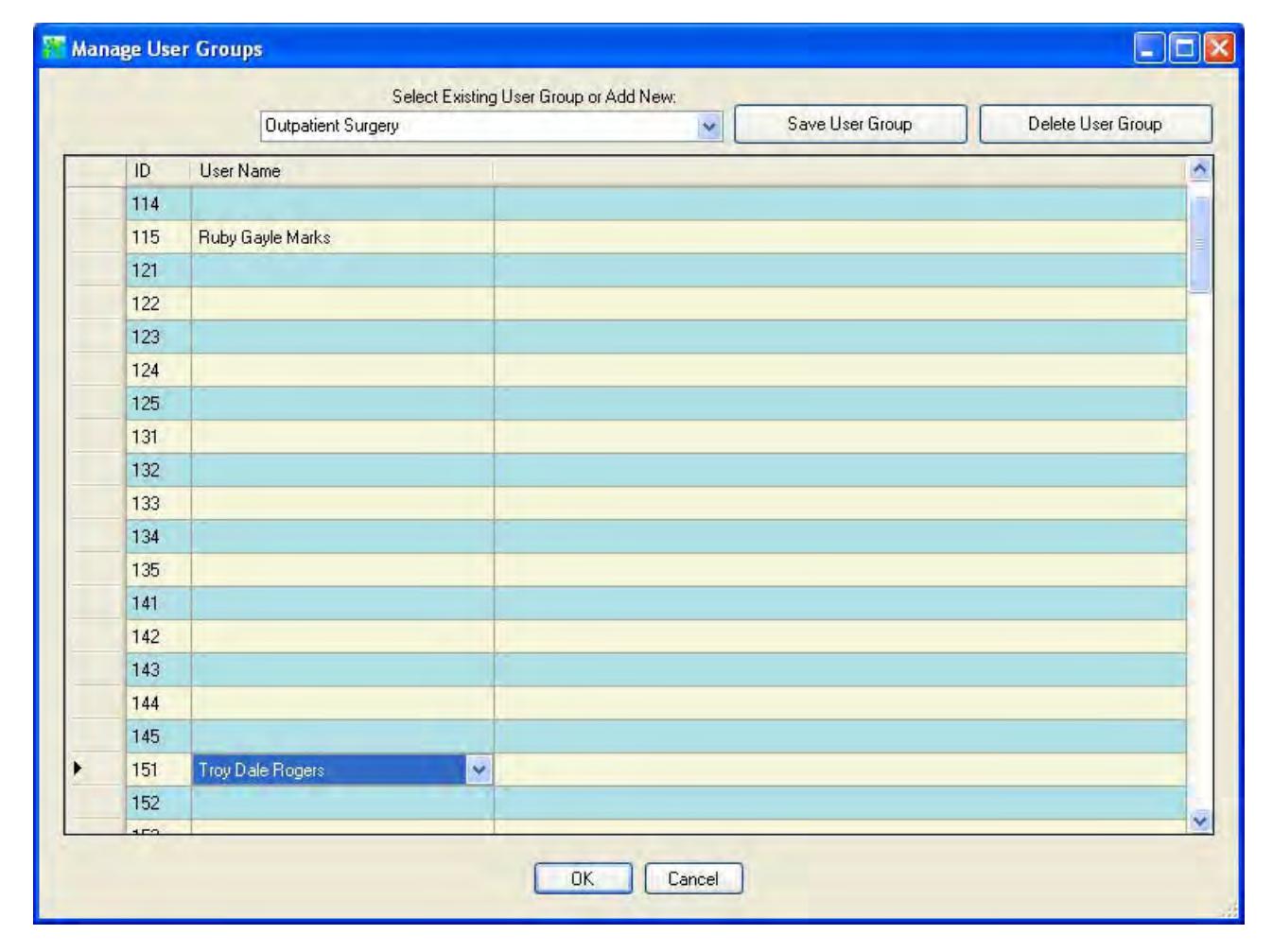Select ID cell 151
Image resolution: width=1273 pixels, height=952 pixels.
click(159, 770)
